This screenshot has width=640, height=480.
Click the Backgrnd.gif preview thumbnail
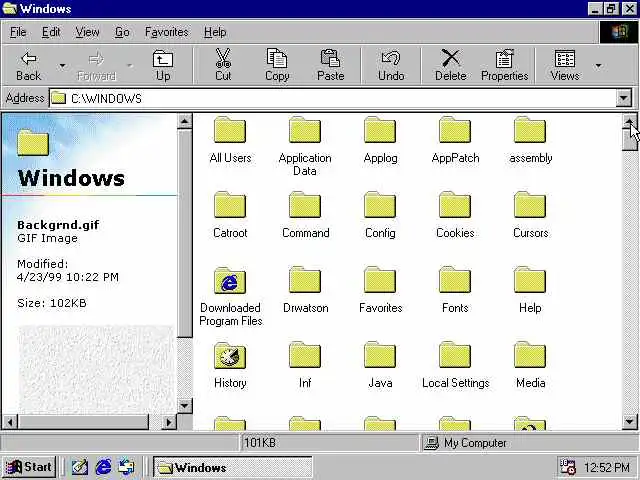96,369
